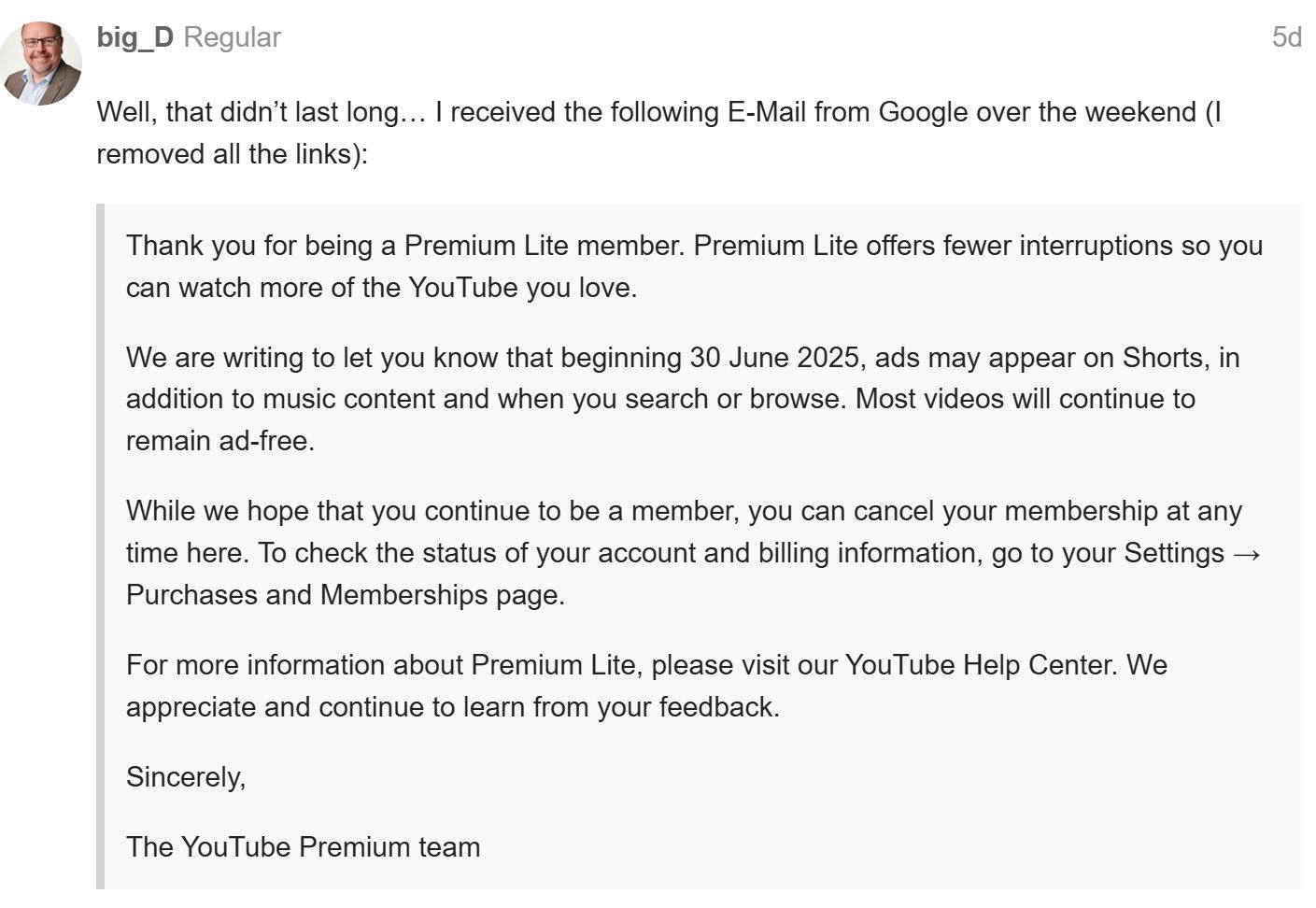Open big_D's profile avatar picture

pyautogui.click(x=40, y=64)
